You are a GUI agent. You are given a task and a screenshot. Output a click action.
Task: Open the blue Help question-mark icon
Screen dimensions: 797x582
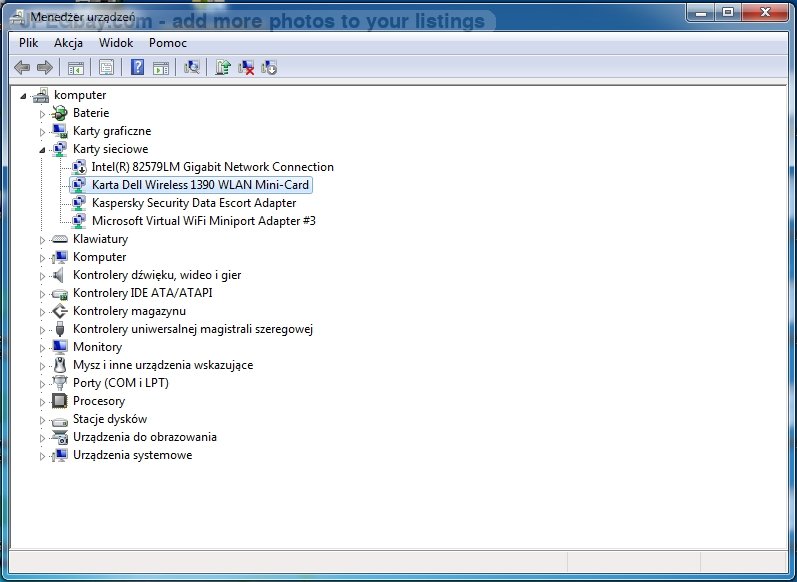pos(137,67)
